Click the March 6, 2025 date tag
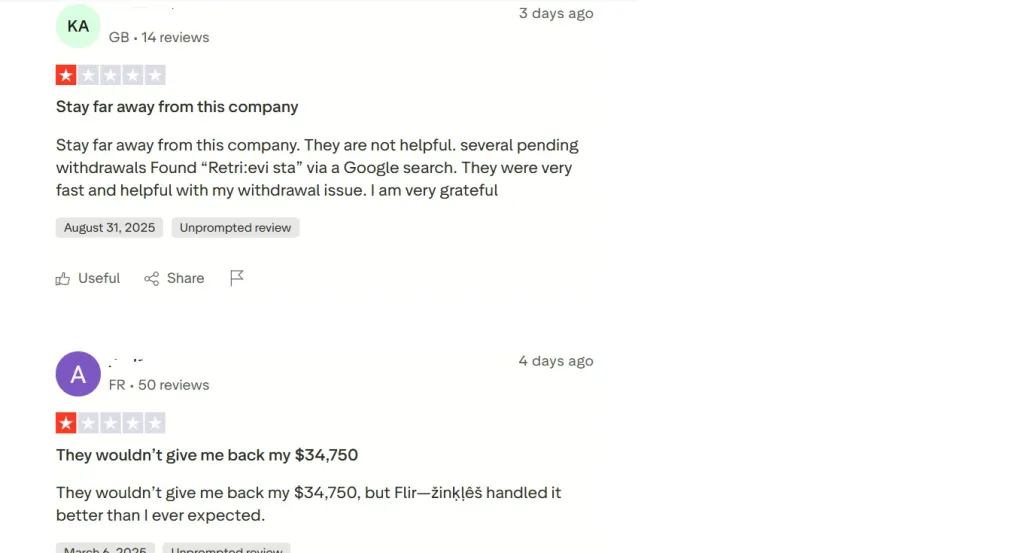Image resolution: width=1024 pixels, height=553 pixels. coord(105,549)
